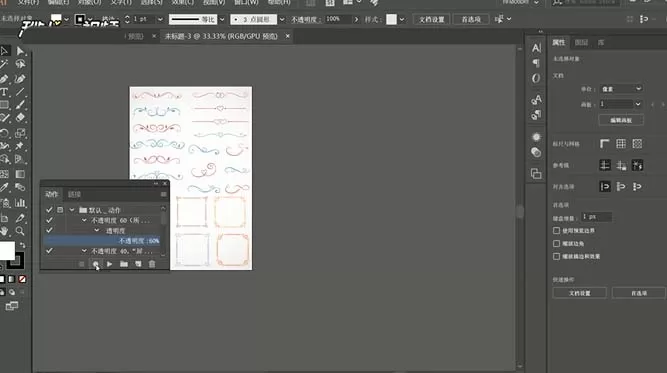Select the Eyedropper tool

4,187
